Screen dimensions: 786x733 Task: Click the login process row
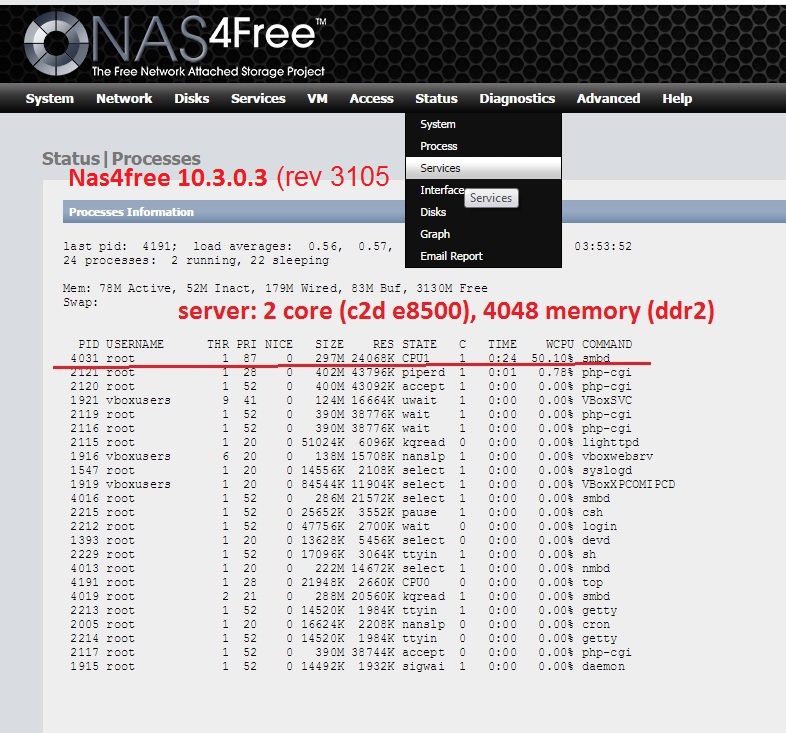pyautogui.click(x=343, y=526)
